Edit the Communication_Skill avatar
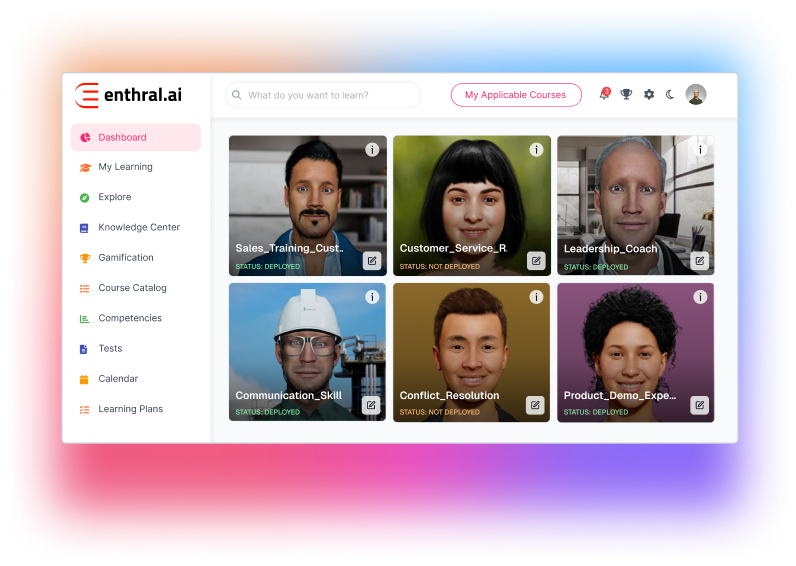Viewport: 796px width, 566px height. tap(371, 405)
